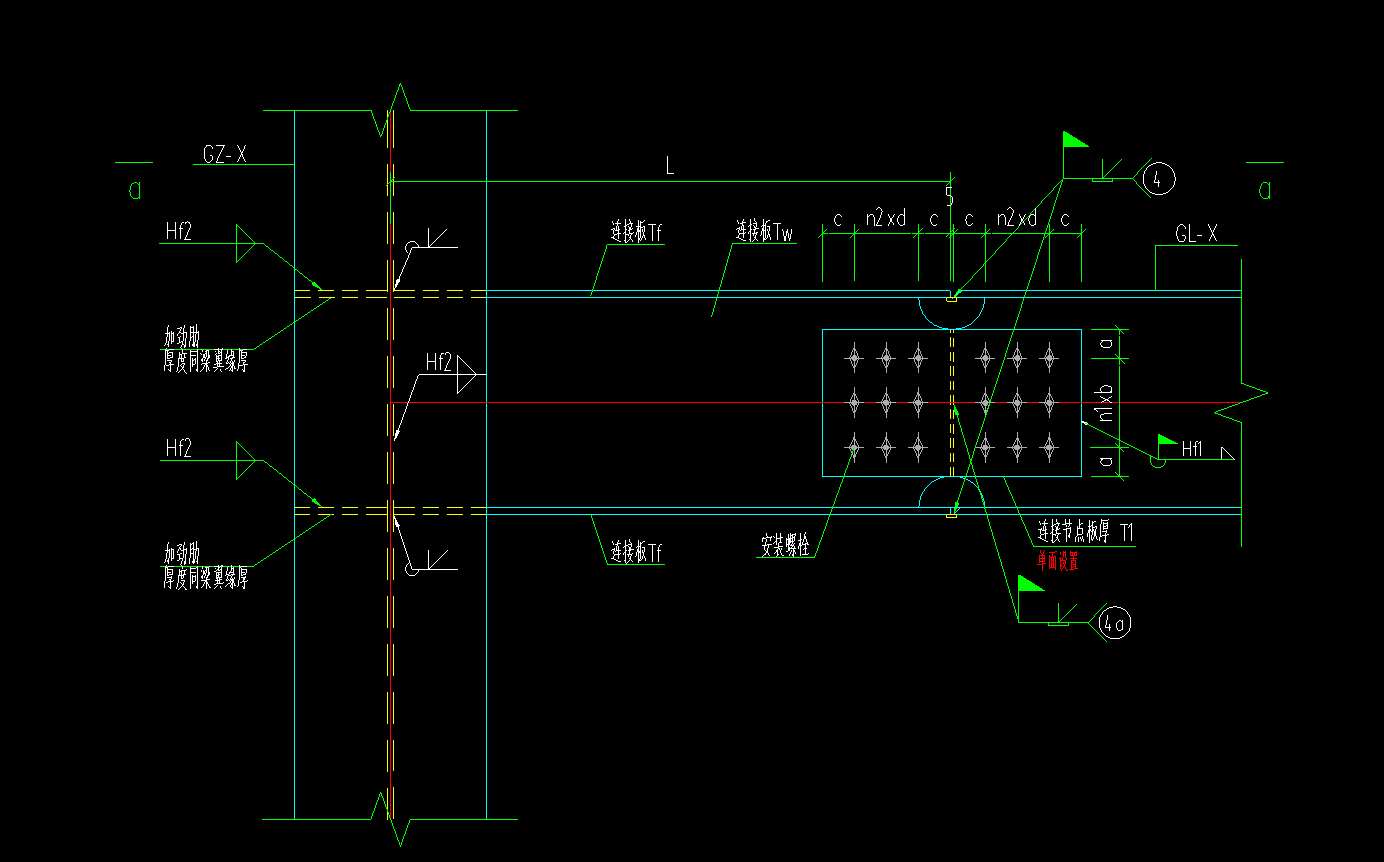Click the green flag above circled 4a
1384x862 pixels.
(1030, 583)
